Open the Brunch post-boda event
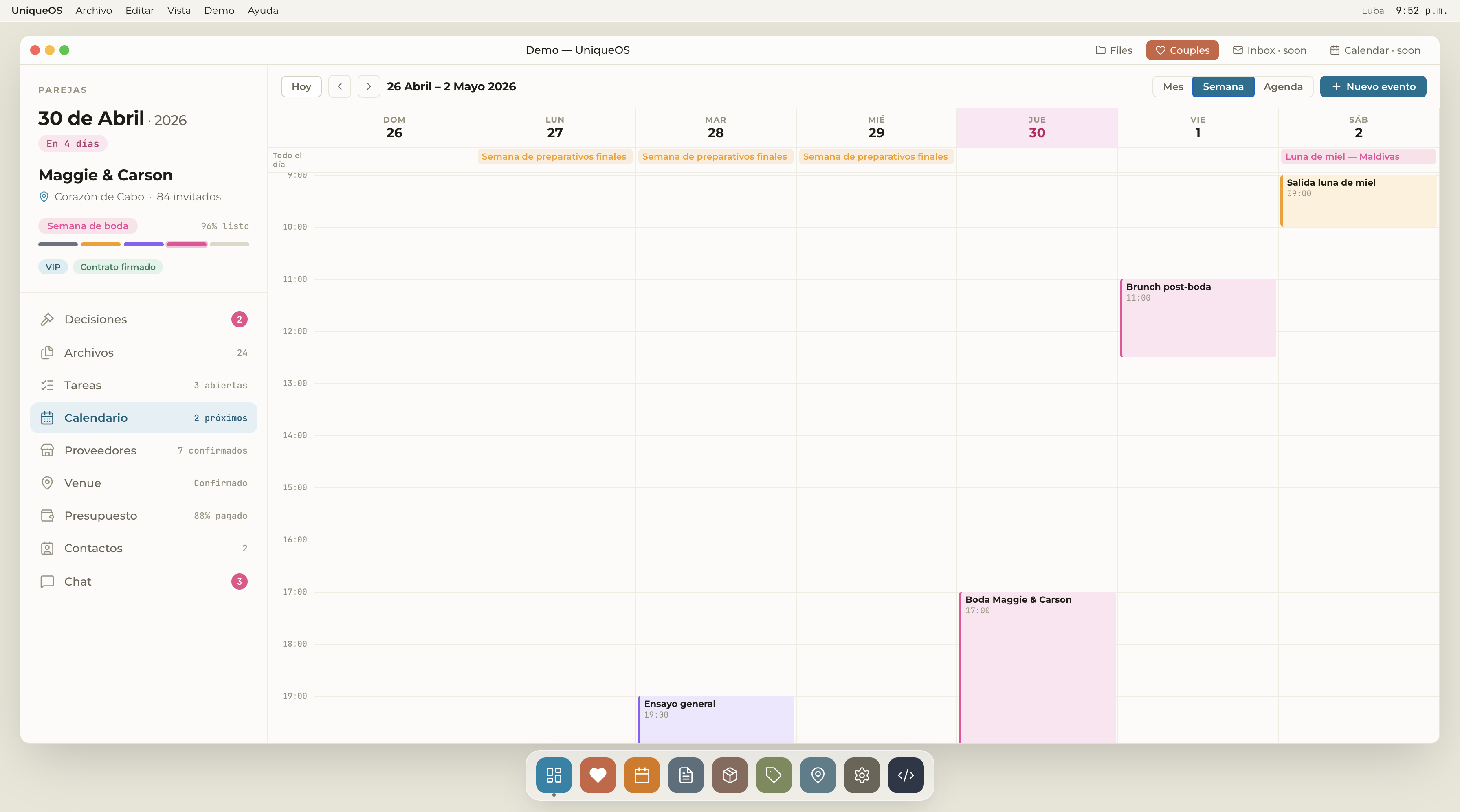 [x=1198, y=318]
